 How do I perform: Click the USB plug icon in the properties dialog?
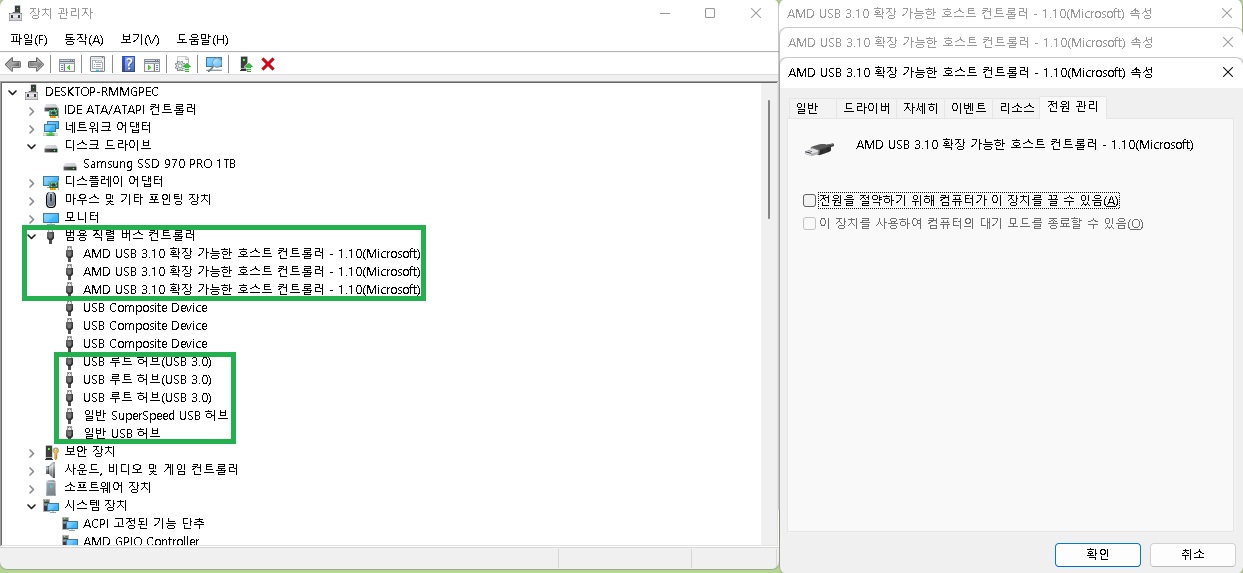pyautogui.click(x=820, y=147)
